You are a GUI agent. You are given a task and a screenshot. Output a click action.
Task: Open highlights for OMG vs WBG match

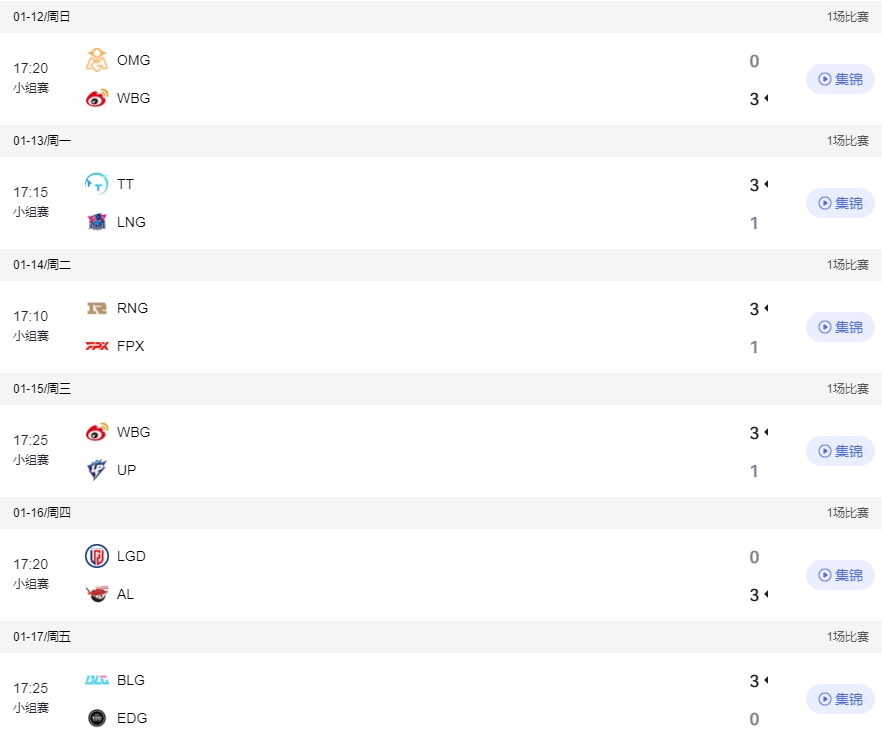(840, 79)
